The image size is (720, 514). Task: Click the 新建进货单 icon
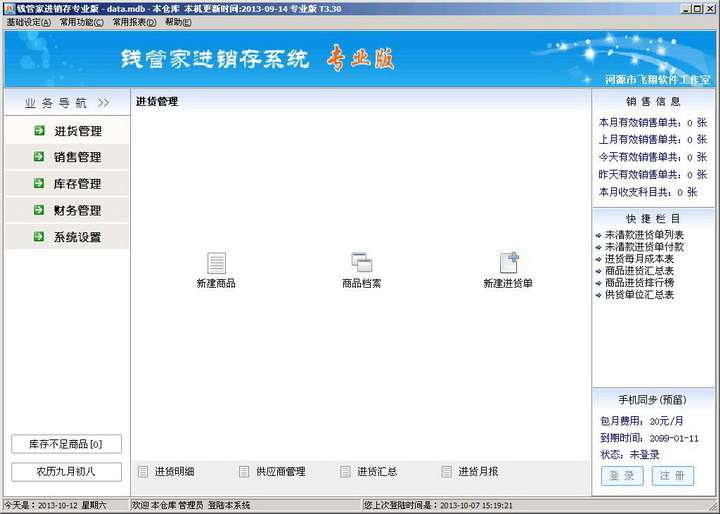click(x=508, y=264)
